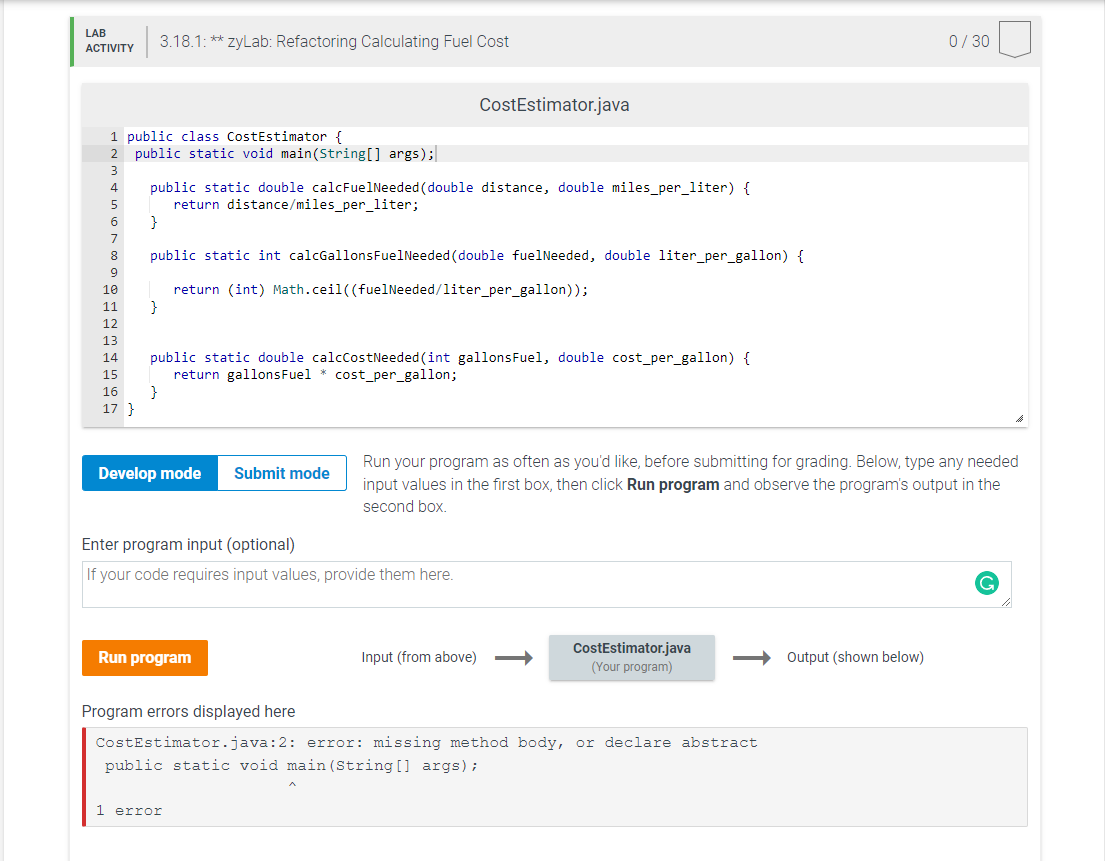Click the bookmark completion icon next to the score
1105x861 pixels.
click(1014, 39)
